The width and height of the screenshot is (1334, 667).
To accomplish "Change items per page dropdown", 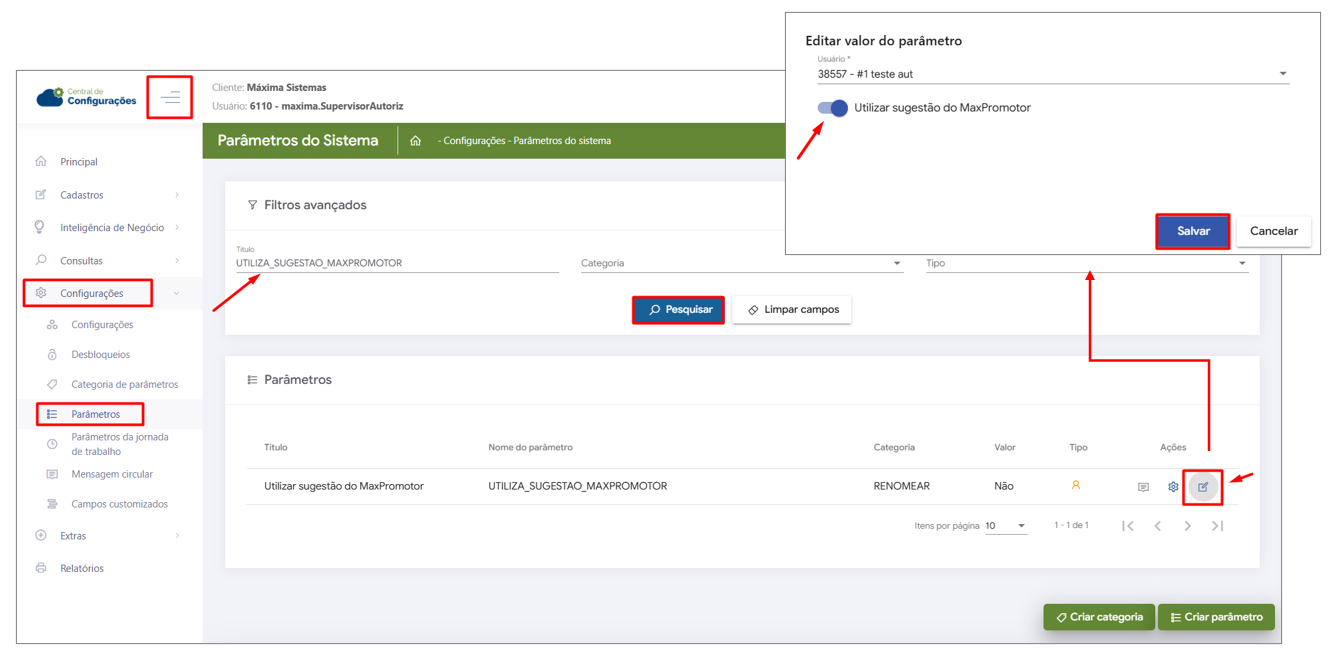I will (1005, 526).
